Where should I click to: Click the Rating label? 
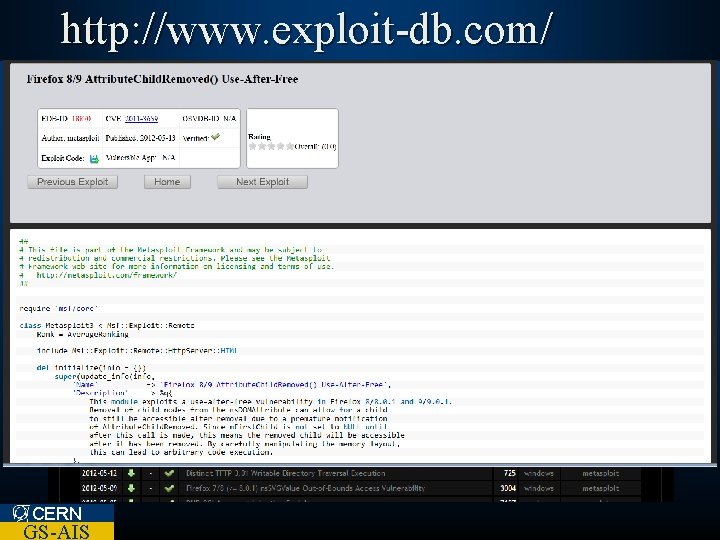[259, 136]
